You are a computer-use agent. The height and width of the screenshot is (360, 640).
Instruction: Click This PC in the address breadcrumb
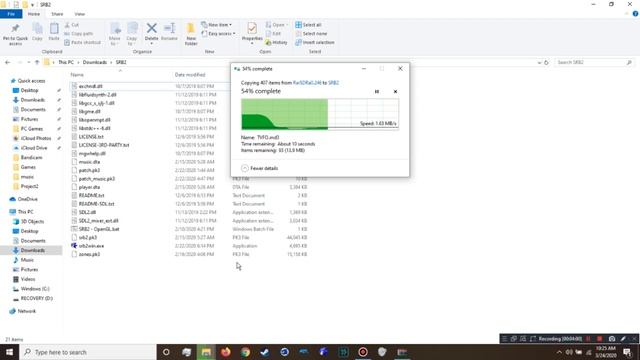(x=66, y=62)
